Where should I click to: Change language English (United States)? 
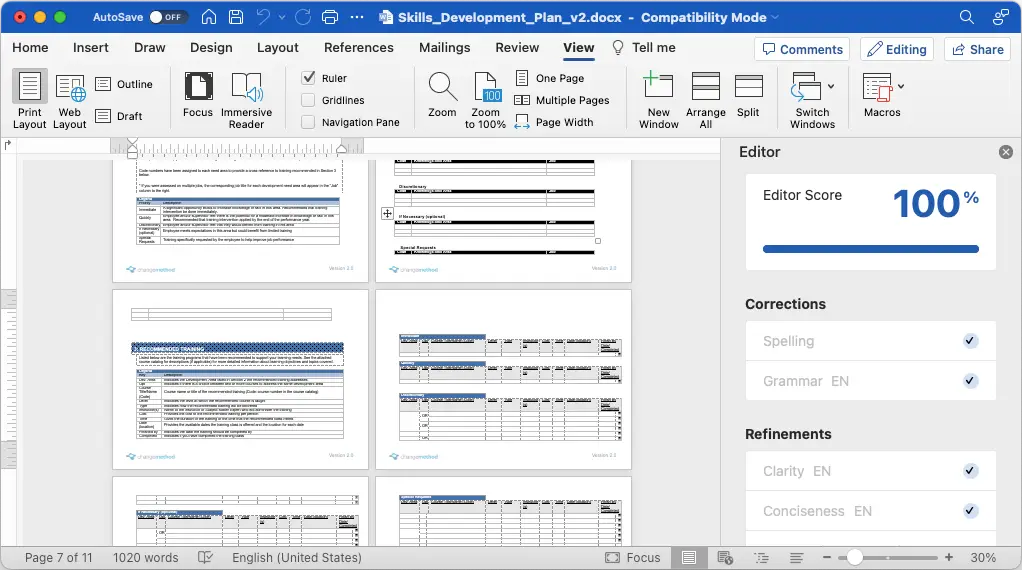297,558
